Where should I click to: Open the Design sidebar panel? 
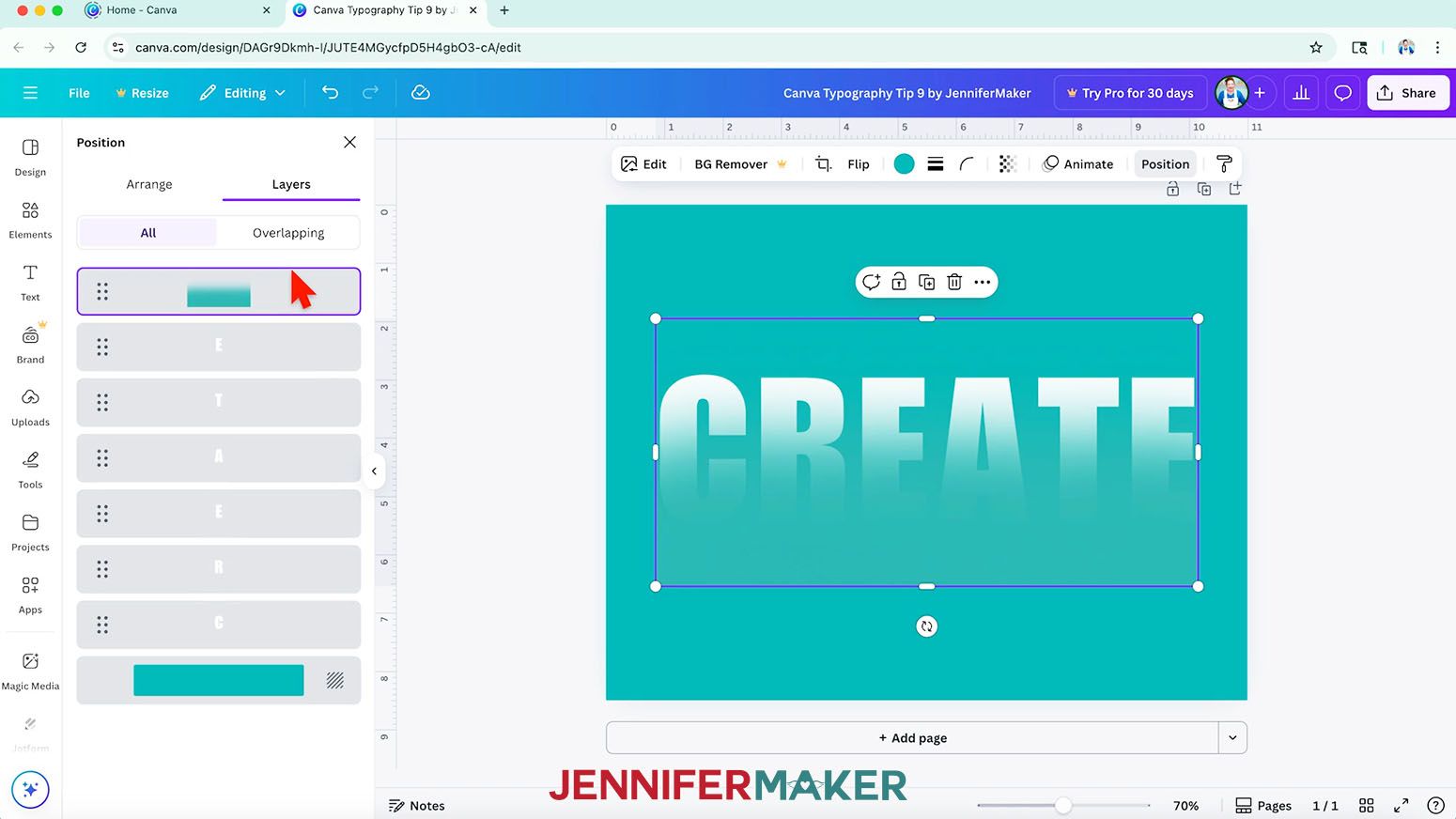pyautogui.click(x=30, y=157)
